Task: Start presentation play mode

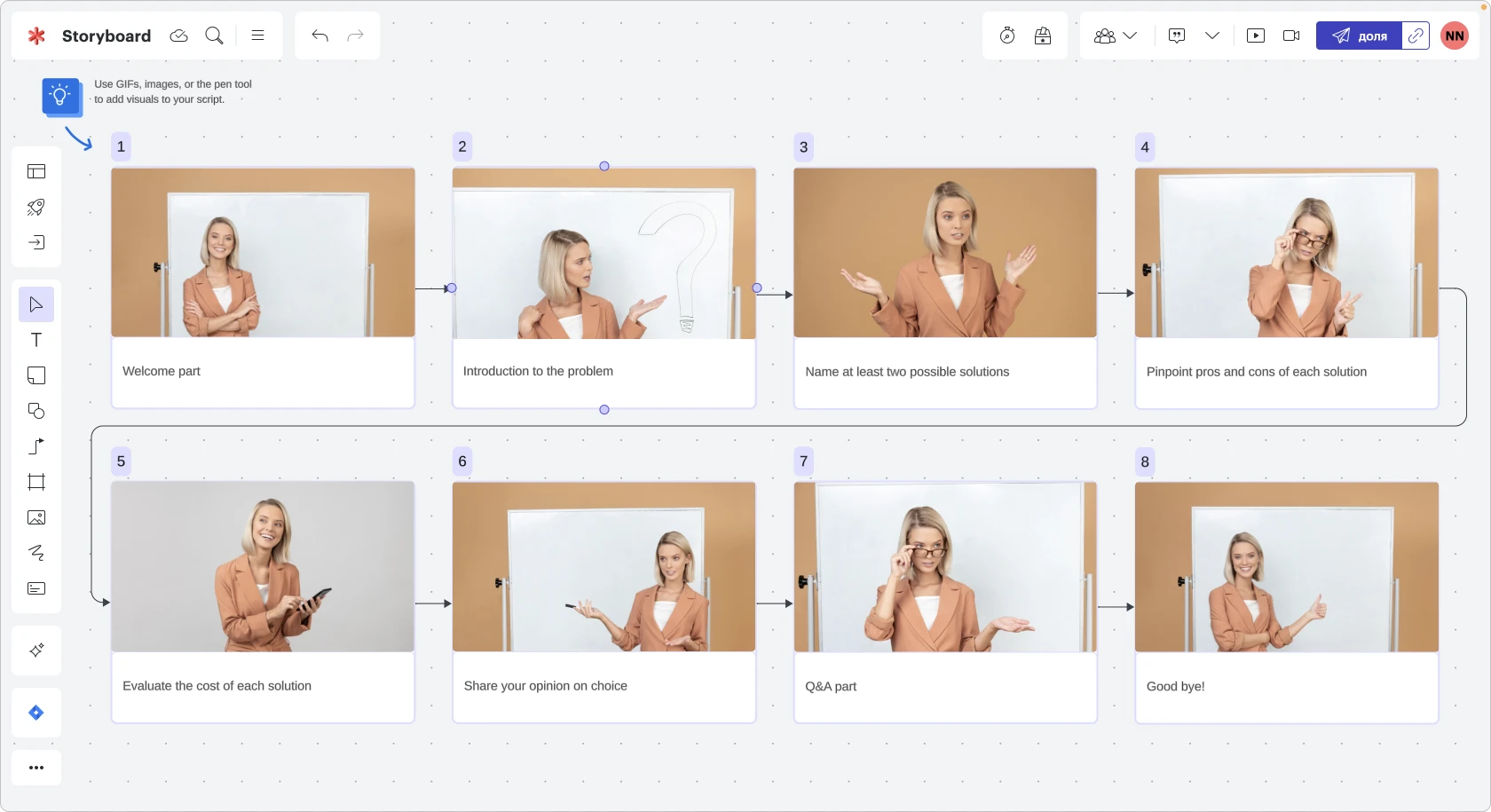Action: point(1255,35)
